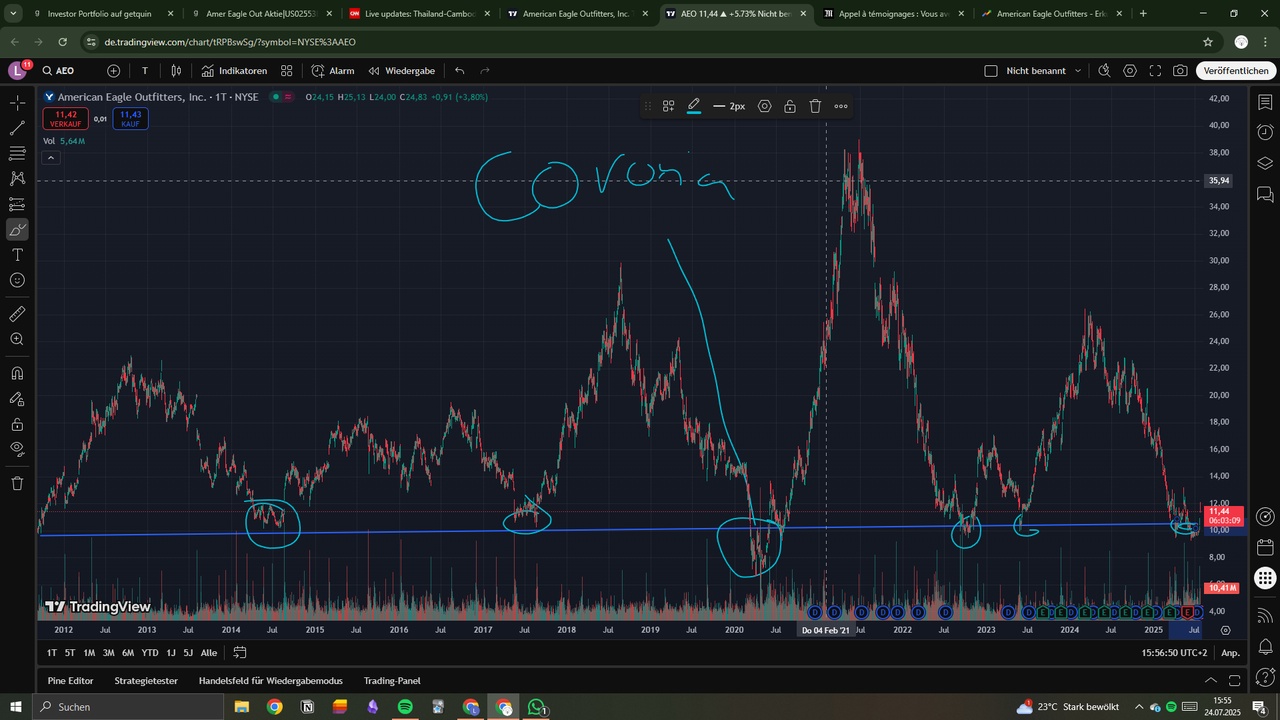Image resolution: width=1280 pixels, height=720 pixels.
Task: Expand the bottom panel chevron up
Action: pyautogui.click(x=1211, y=681)
